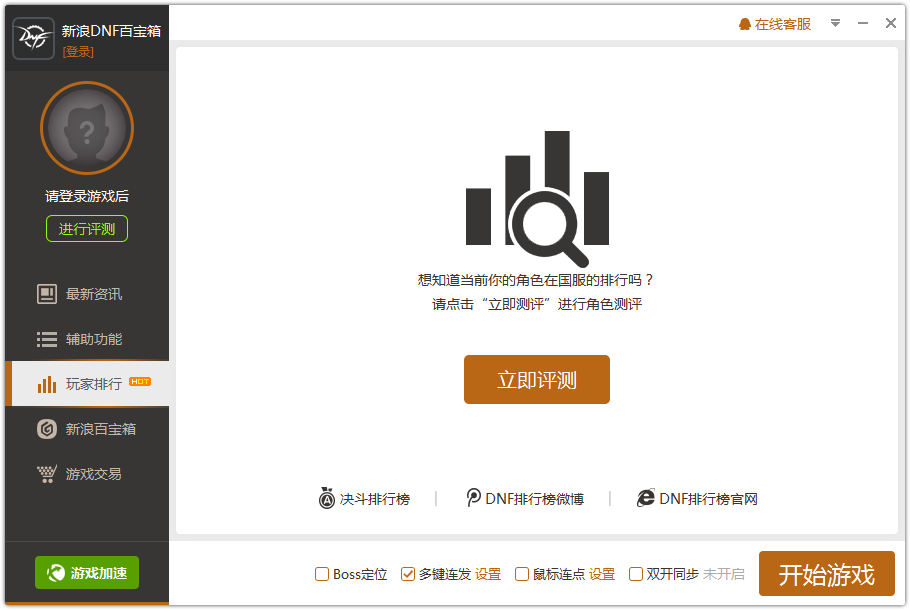The image size is (910, 610).
Task: Disable the 多键连发 checkbox
Action: (x=407, y=573)
